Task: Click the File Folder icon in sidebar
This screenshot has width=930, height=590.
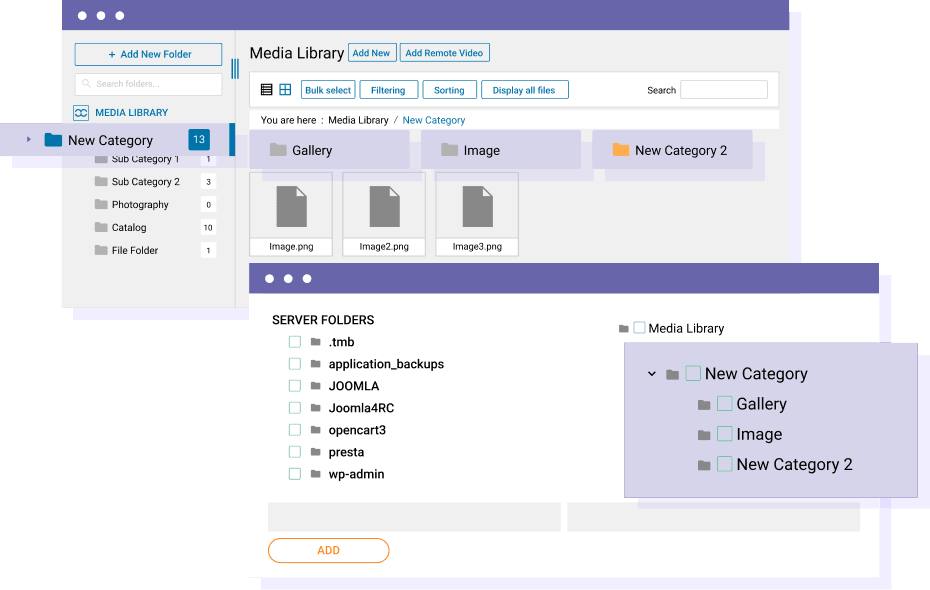Action: click(101, 250)
